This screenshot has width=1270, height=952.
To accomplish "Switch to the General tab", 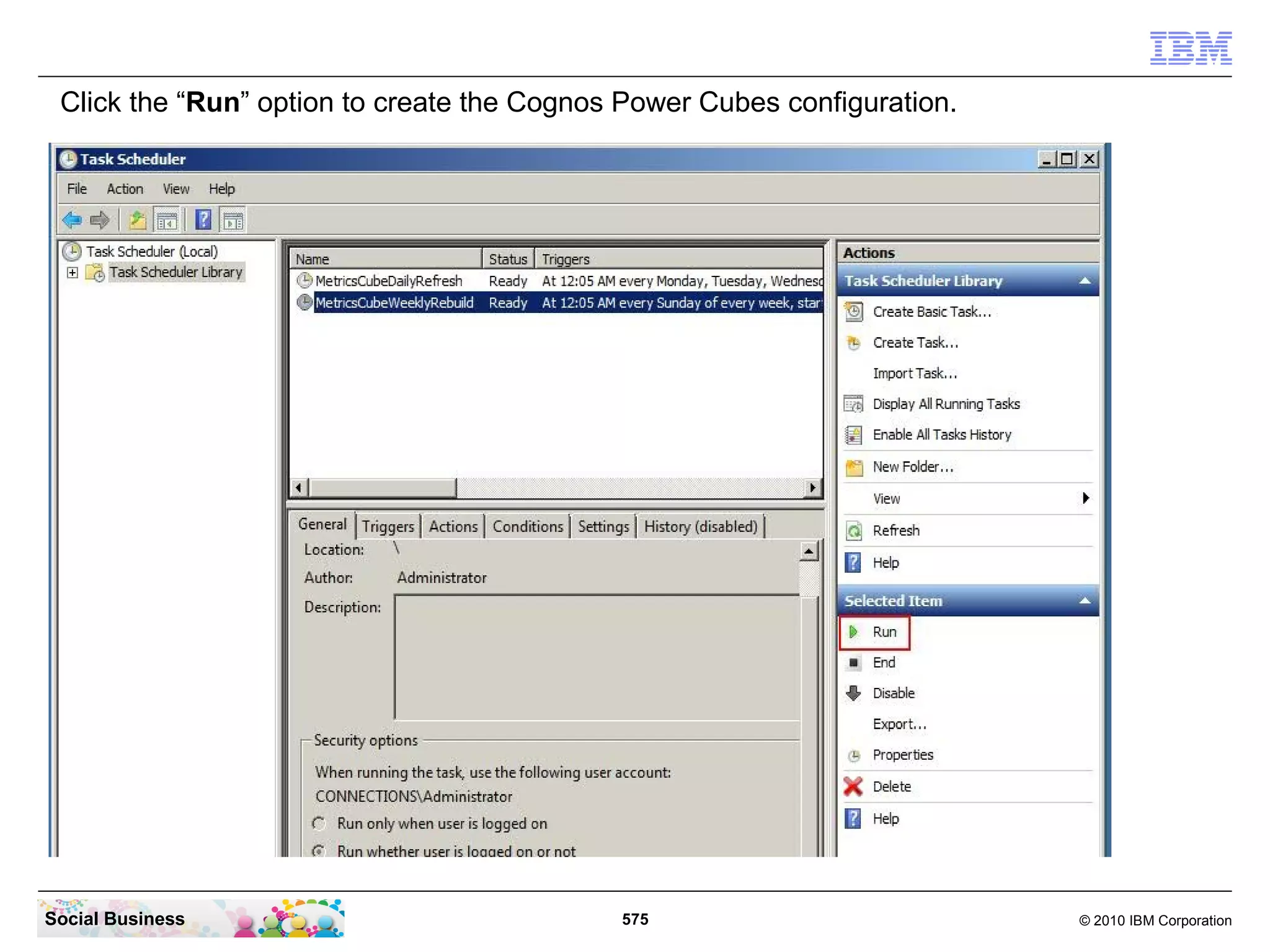I will [322, 524].
